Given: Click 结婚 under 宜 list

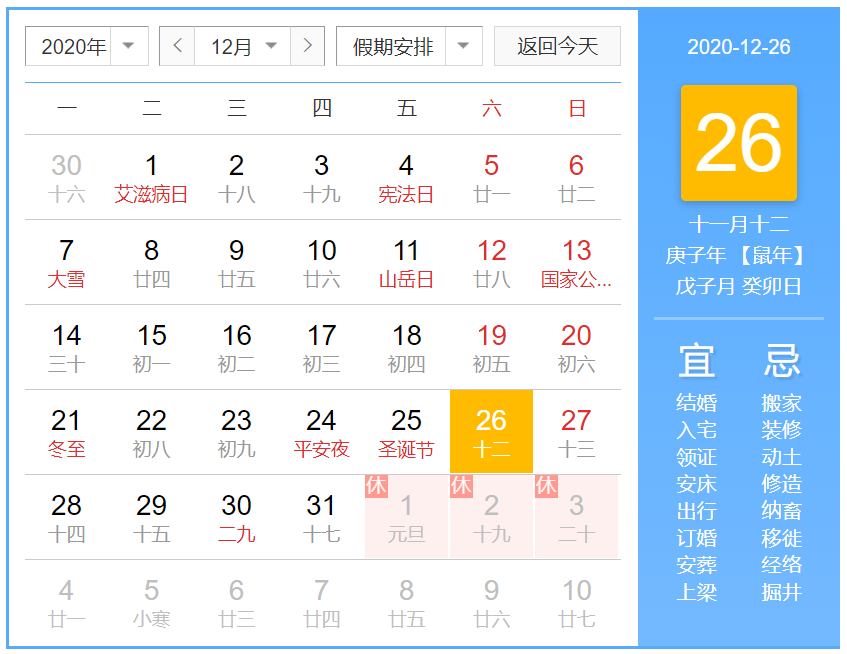Looking at the screenshot, I should pyautogui.click(x=696, y=403).
